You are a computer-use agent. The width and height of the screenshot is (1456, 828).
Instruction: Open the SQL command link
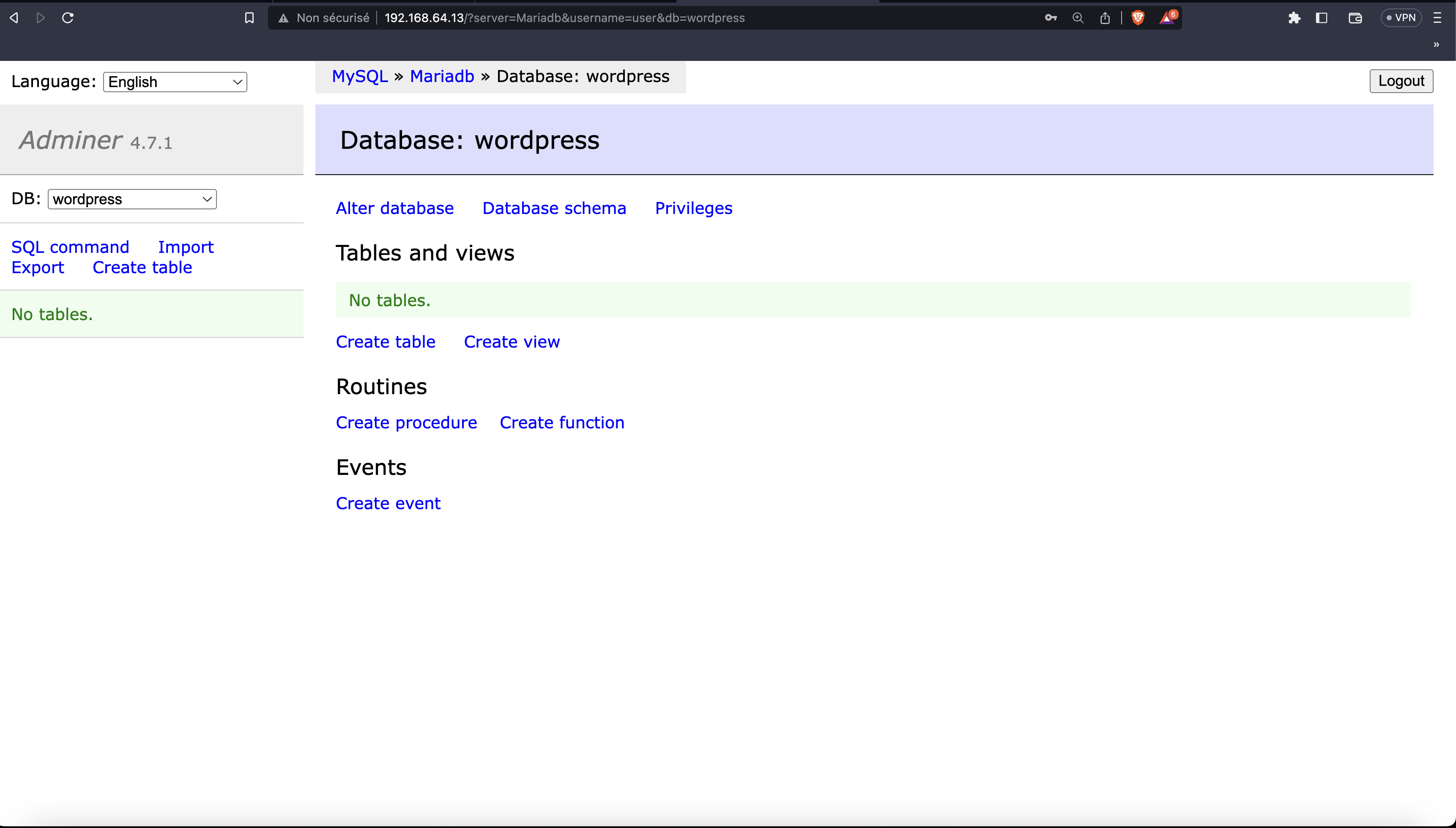click(x=70, y=247)
